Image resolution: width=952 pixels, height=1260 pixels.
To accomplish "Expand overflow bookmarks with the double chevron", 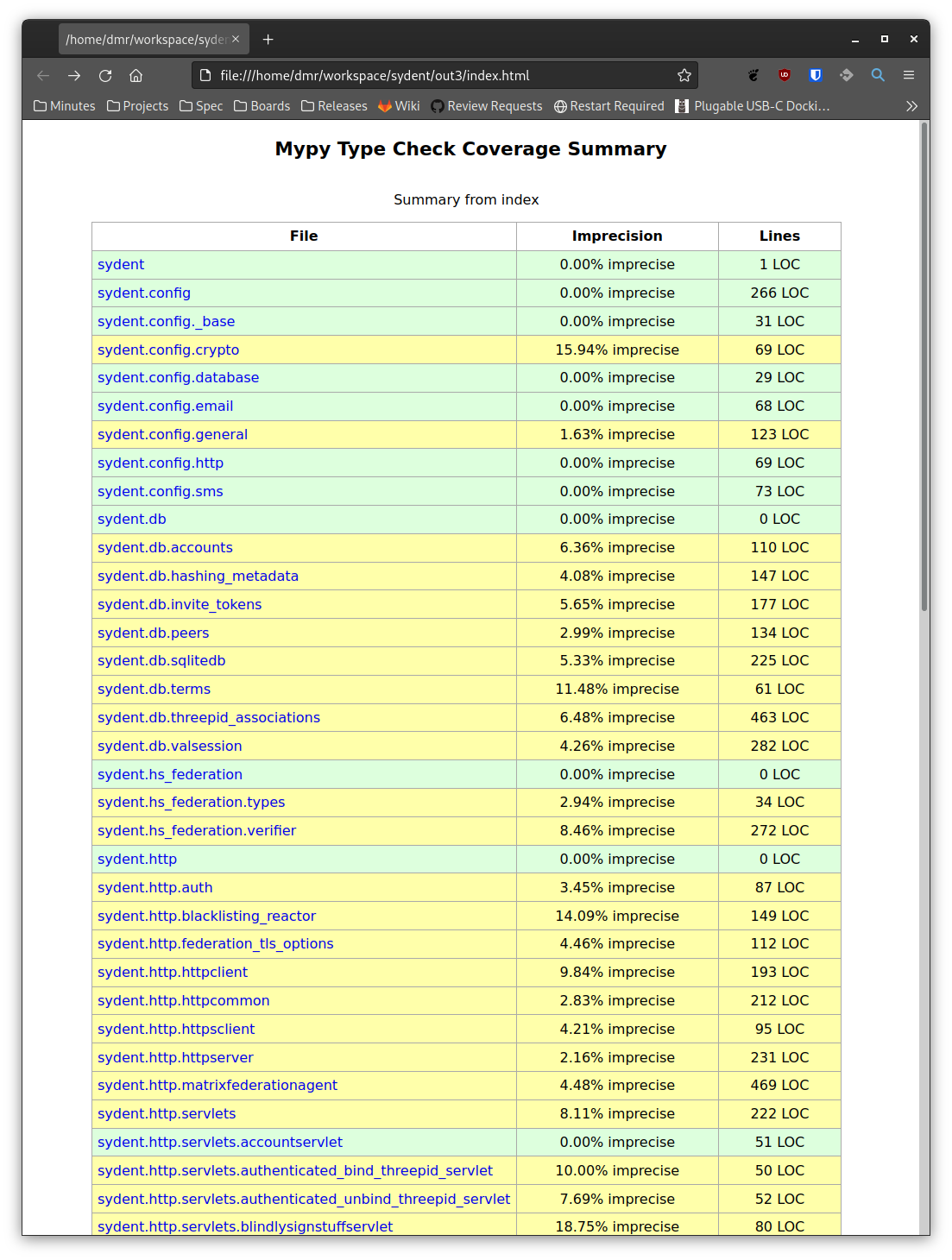I will [x=911, y=105].
